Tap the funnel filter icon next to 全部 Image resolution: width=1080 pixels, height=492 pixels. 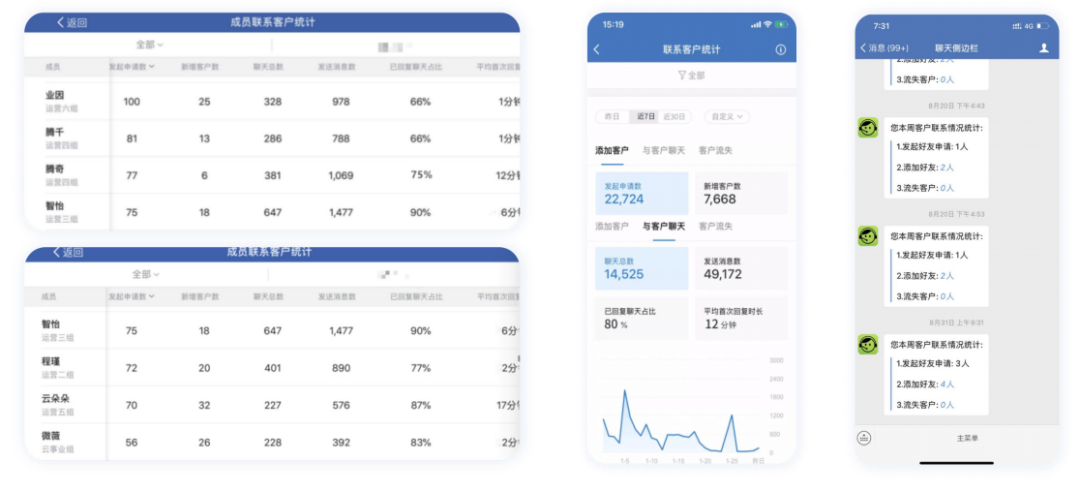pyautogui.click(x=682, y=75)
